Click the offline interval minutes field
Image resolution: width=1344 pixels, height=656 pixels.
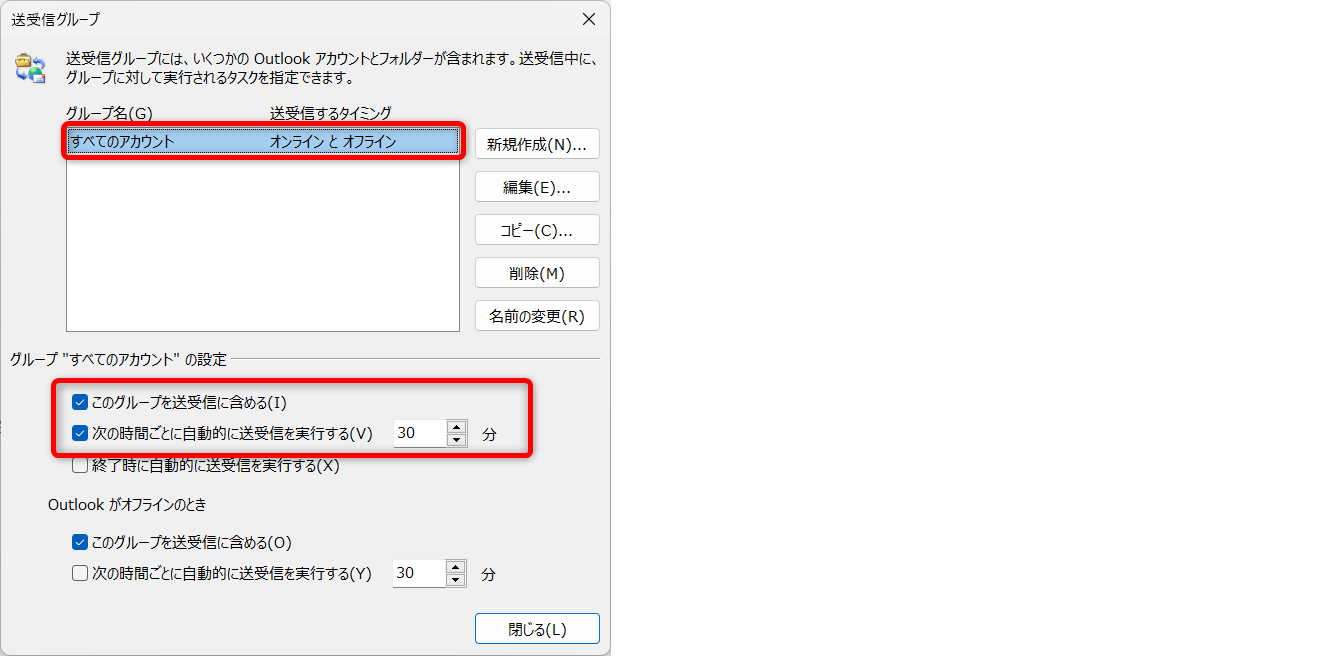[x=419, y=573]
